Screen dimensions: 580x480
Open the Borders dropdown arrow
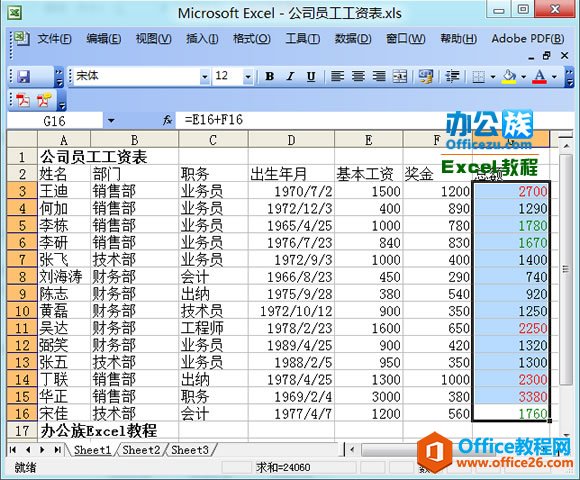(493, 77)
